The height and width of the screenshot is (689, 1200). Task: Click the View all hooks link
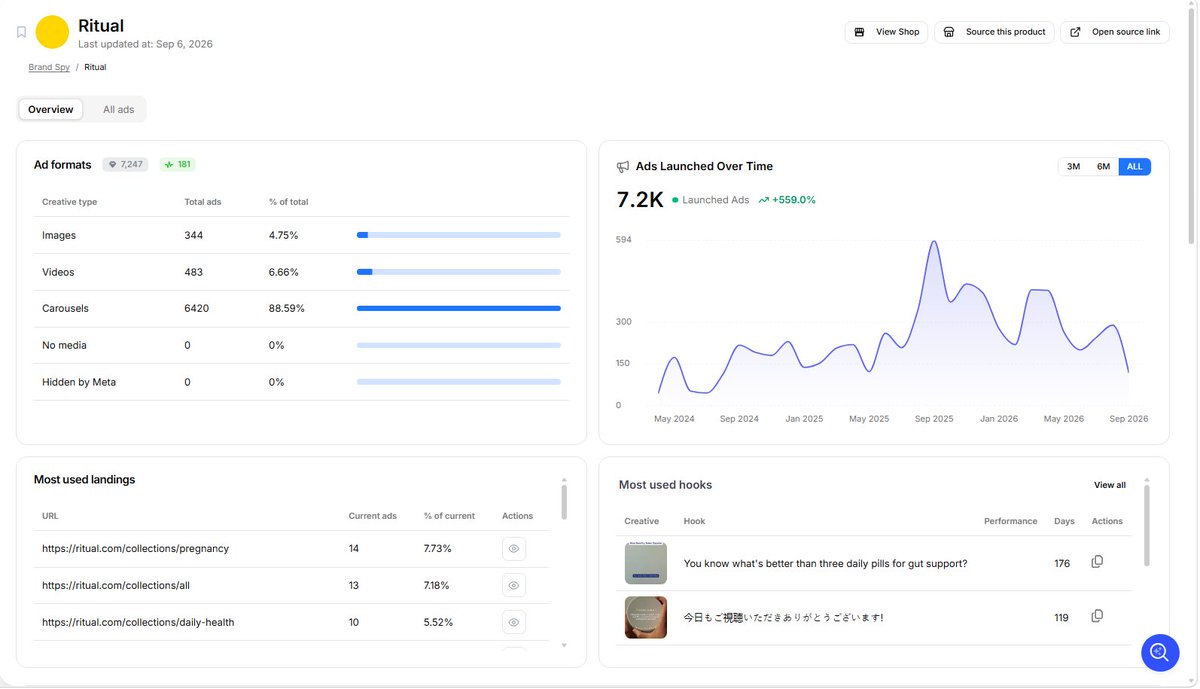[x=1110, y=485]
